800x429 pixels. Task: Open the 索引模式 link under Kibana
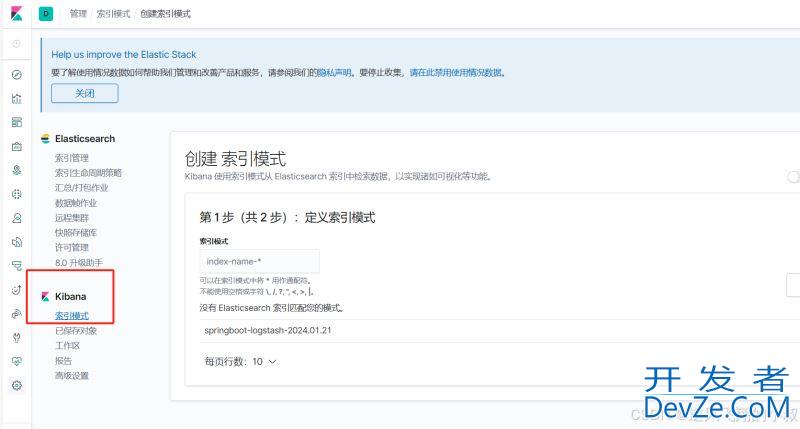pos(72,316)
